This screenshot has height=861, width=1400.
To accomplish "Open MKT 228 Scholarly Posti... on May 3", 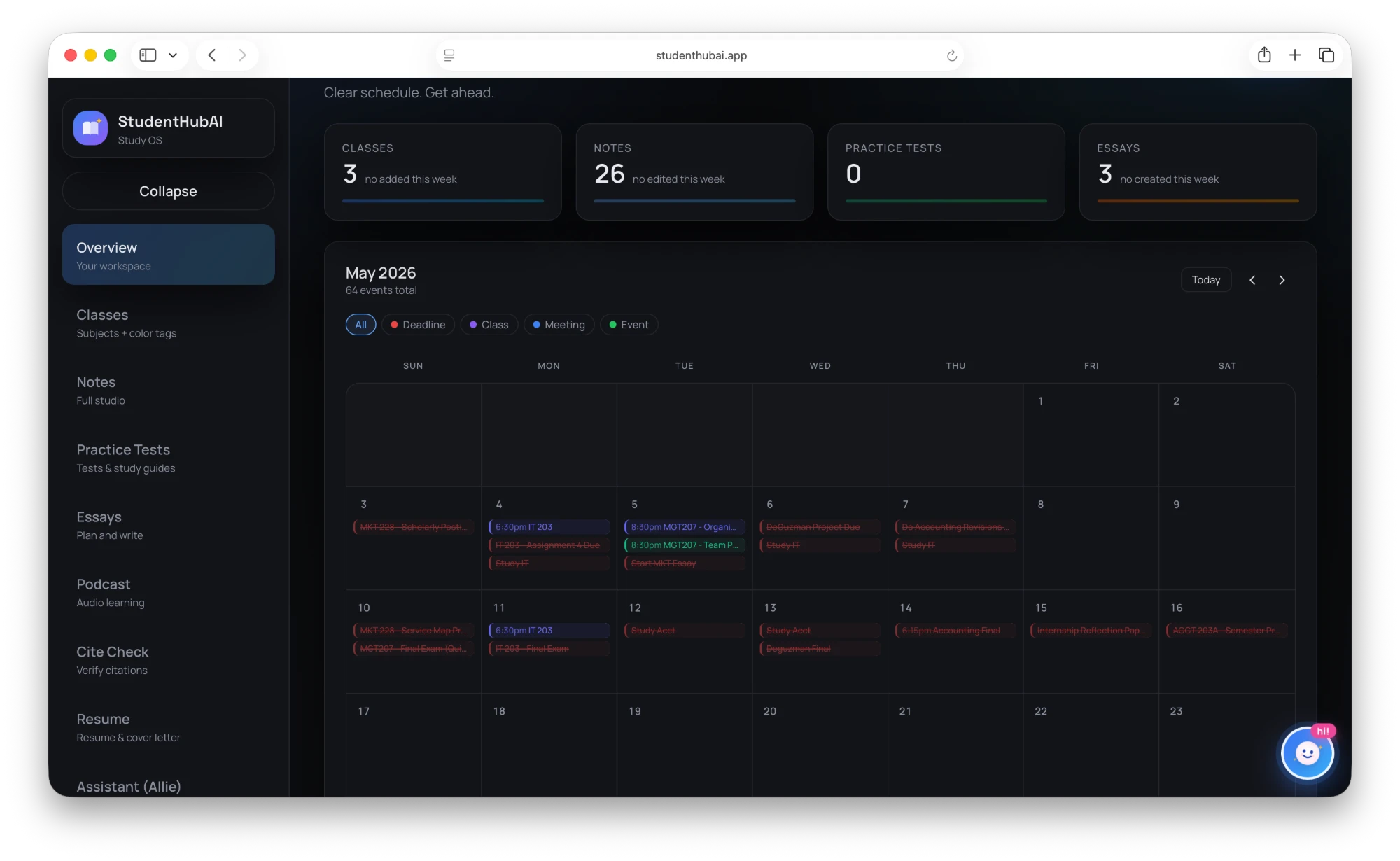I will [x=414, y=527].
